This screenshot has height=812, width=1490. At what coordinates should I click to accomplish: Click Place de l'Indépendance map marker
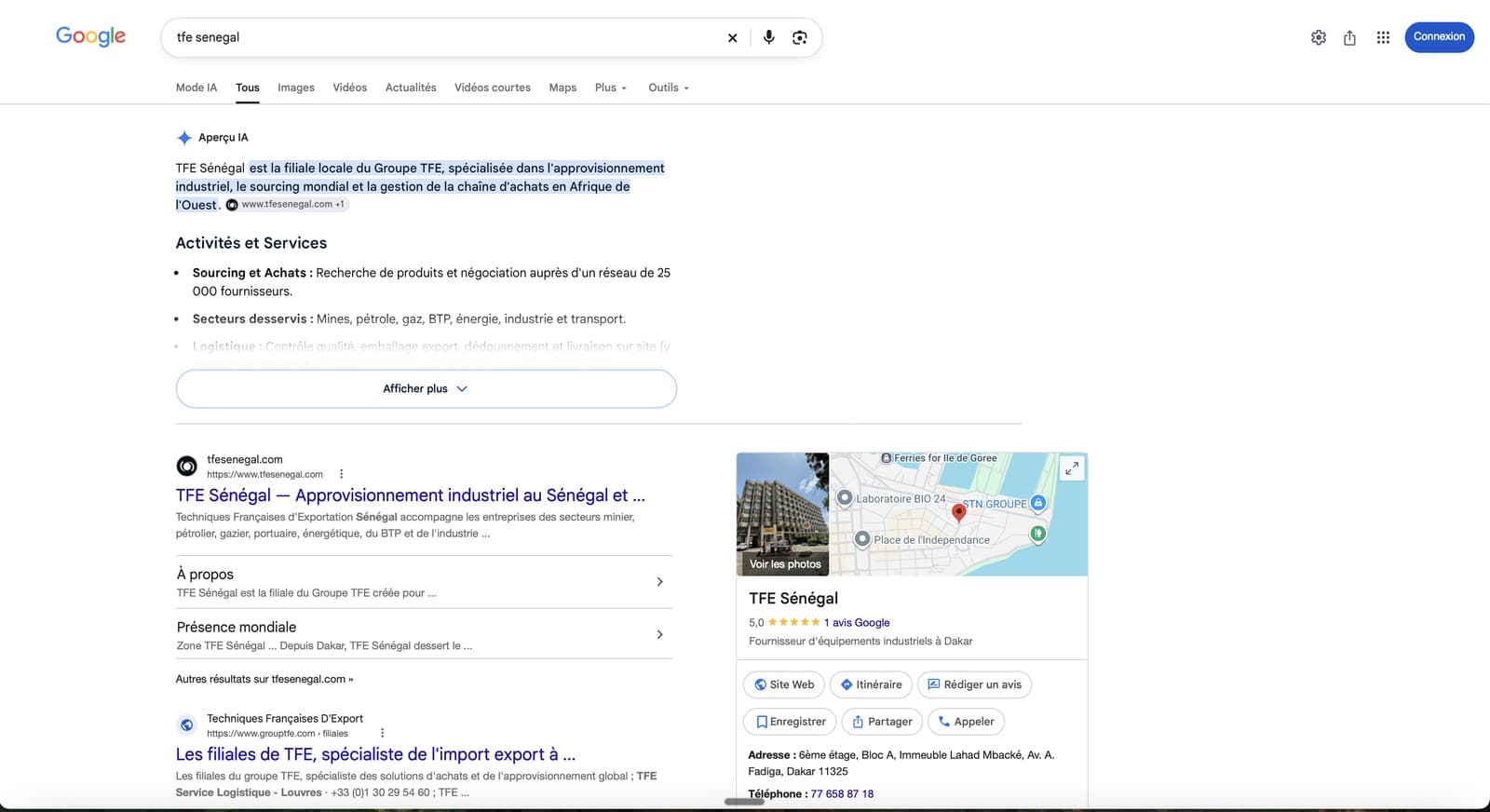click(862, 539)
